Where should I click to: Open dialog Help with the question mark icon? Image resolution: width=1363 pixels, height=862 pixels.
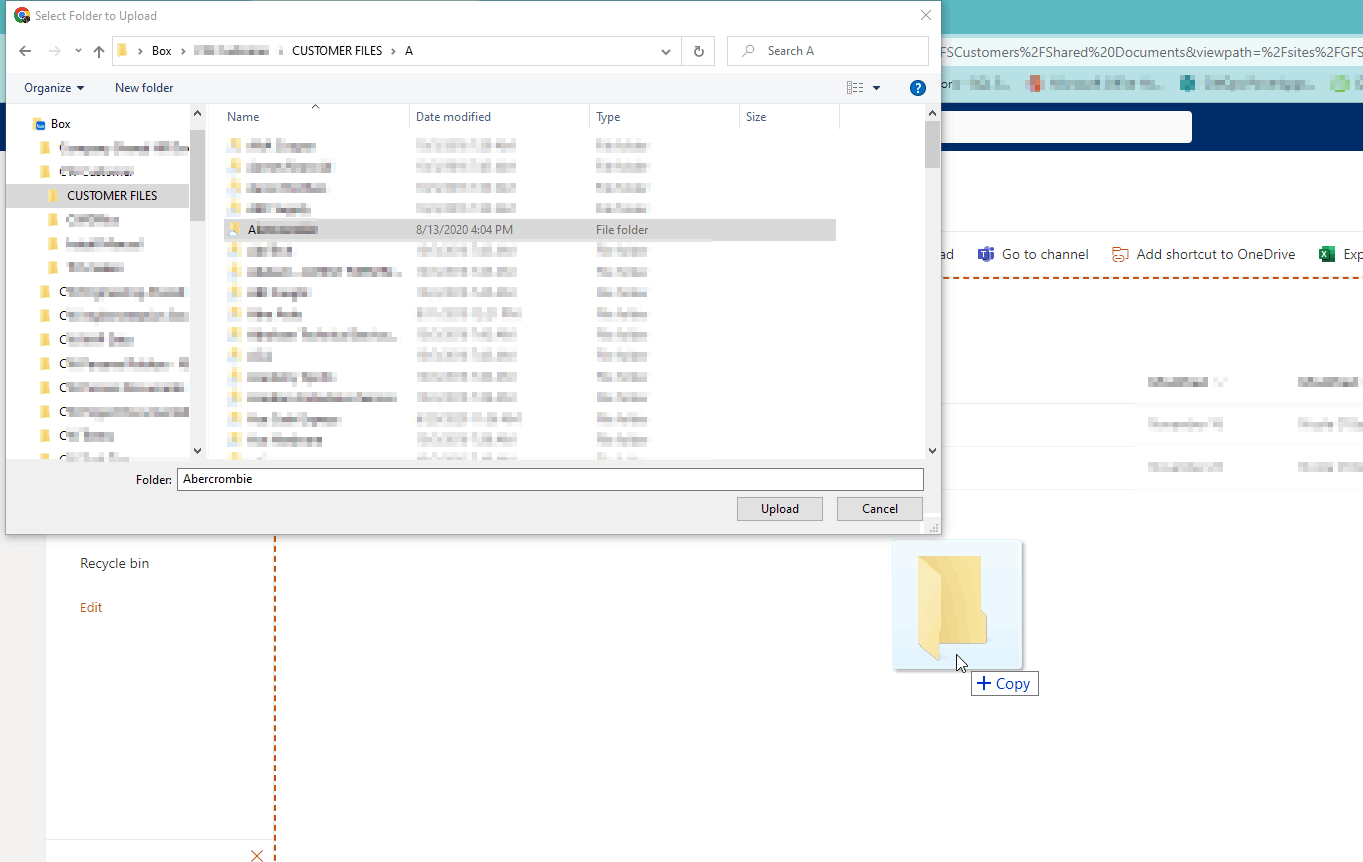coord(917,87)
